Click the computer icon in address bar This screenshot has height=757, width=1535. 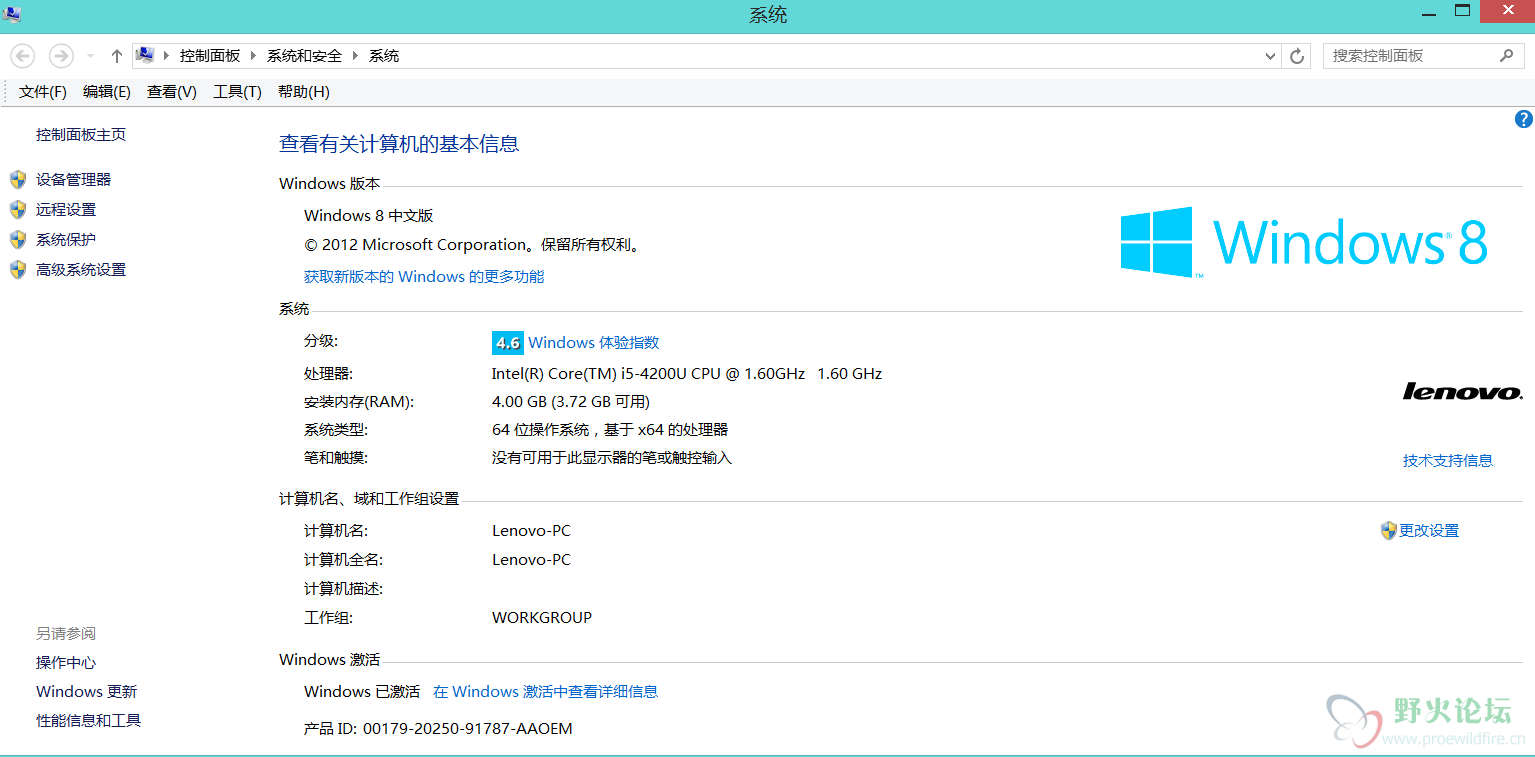pos(145,55)
